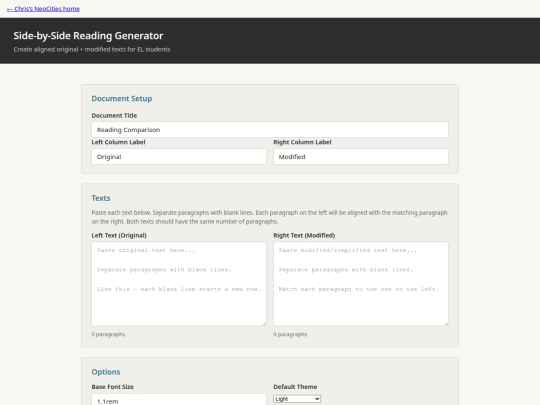Open Chris's NeoCities home link
The width and height of the screenshot is (540, 405).
coord(43,9)
